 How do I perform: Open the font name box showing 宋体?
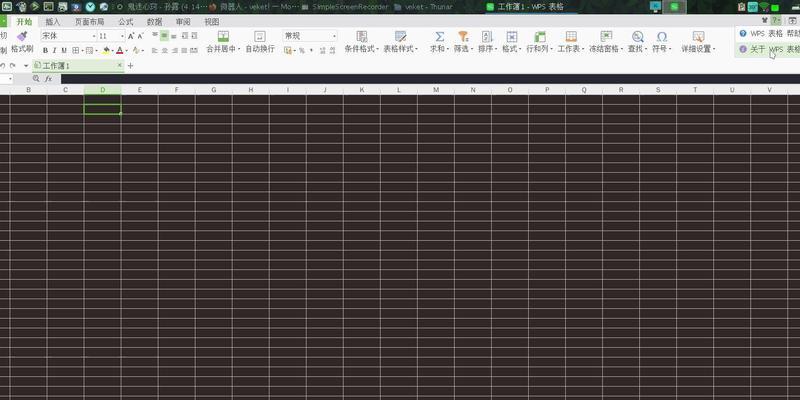tap(68, 36)
